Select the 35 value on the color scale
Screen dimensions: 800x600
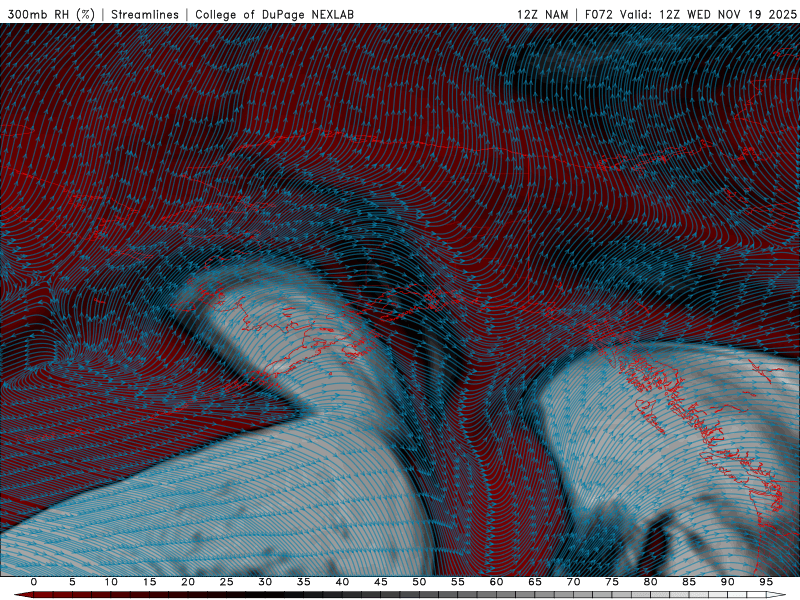click(304, 582)
